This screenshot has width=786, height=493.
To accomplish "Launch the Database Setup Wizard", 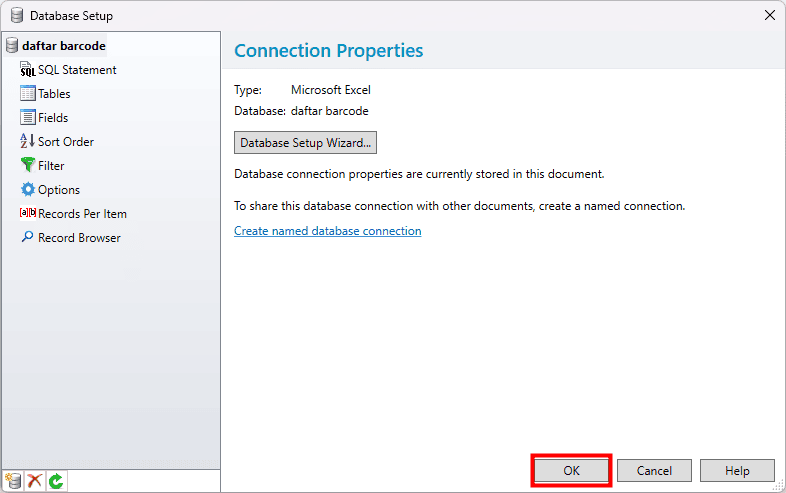I will 305,143.
